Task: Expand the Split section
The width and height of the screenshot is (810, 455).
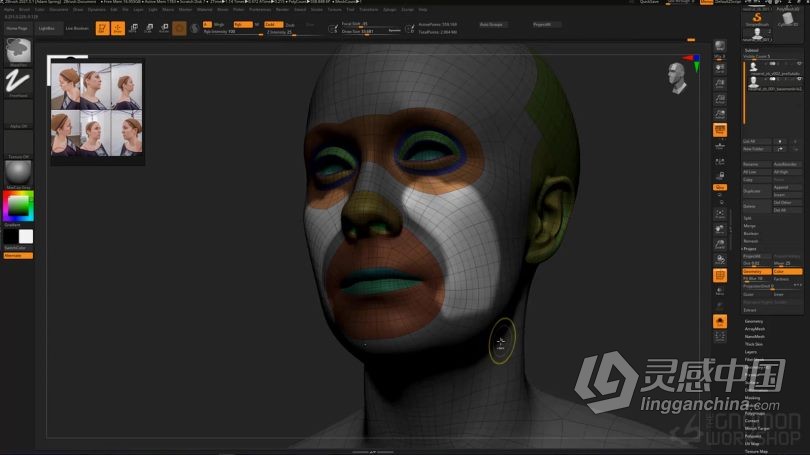Action: (x=747, y=218)
